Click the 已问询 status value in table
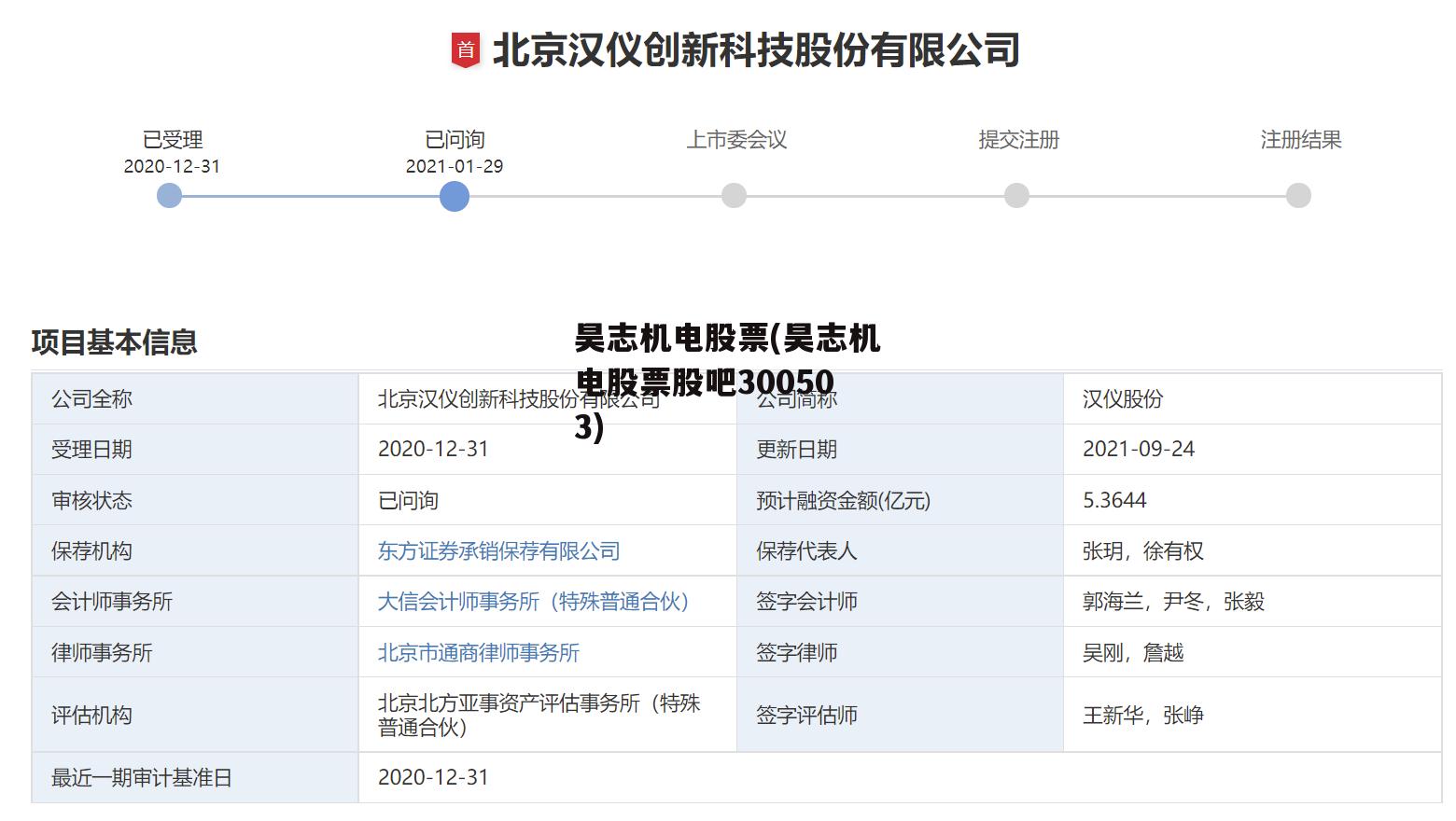 (408, 501)
